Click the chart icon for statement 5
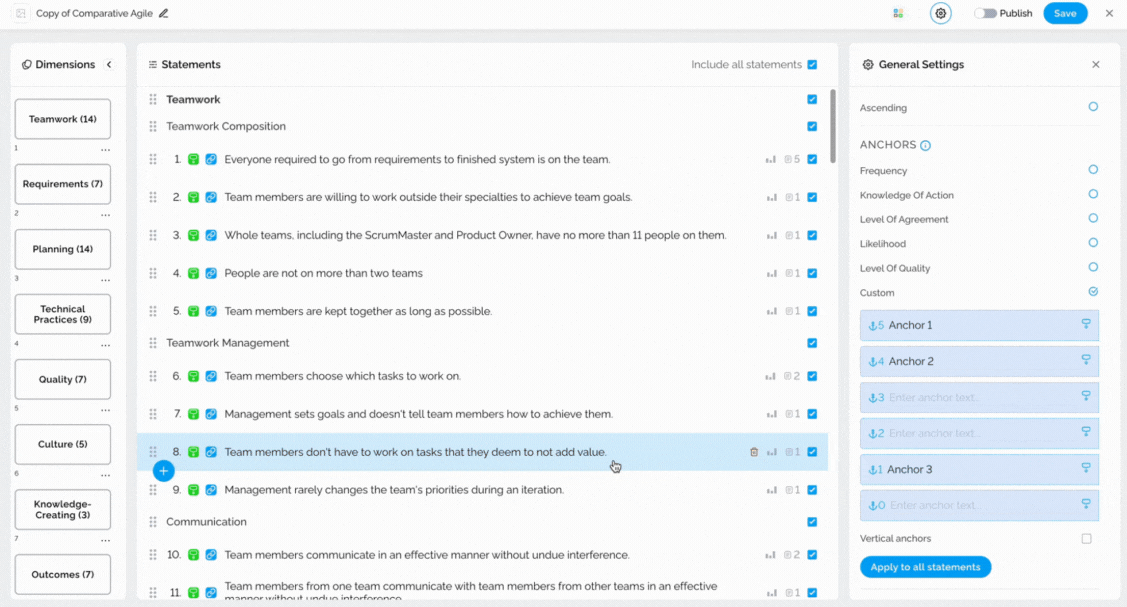 pos(771,311)
